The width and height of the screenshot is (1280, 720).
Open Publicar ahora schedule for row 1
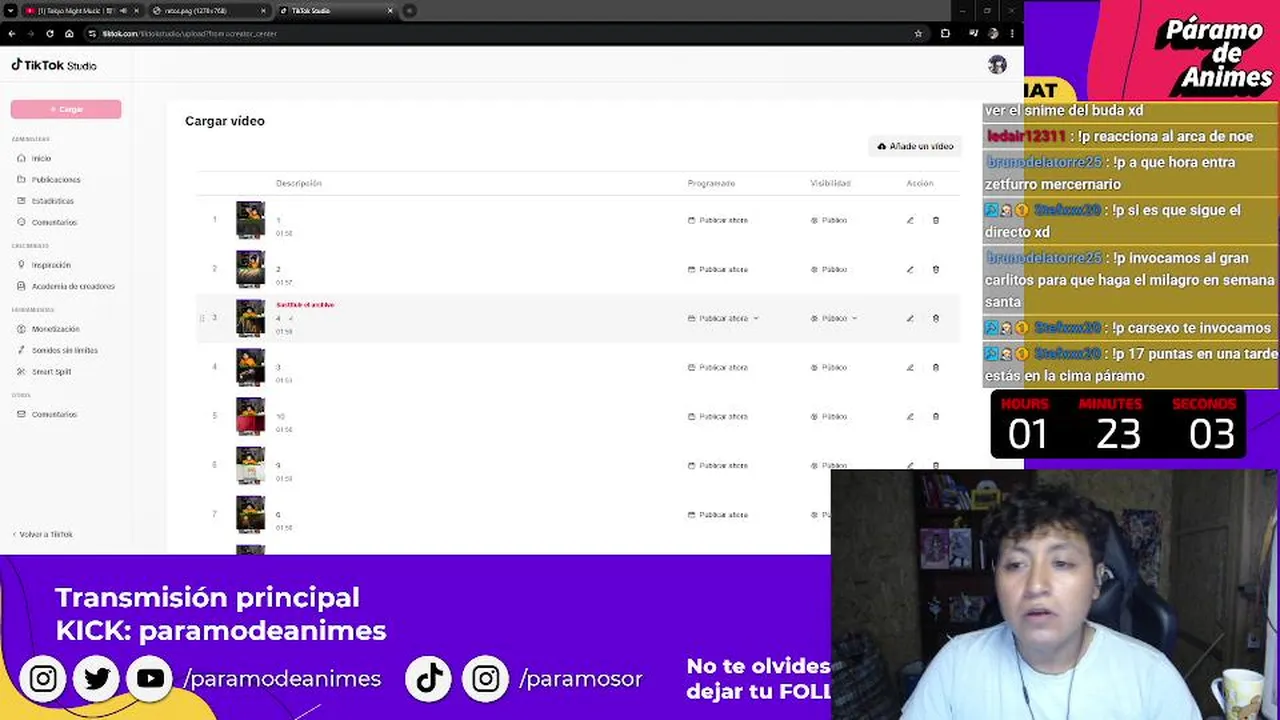(718, 220)
